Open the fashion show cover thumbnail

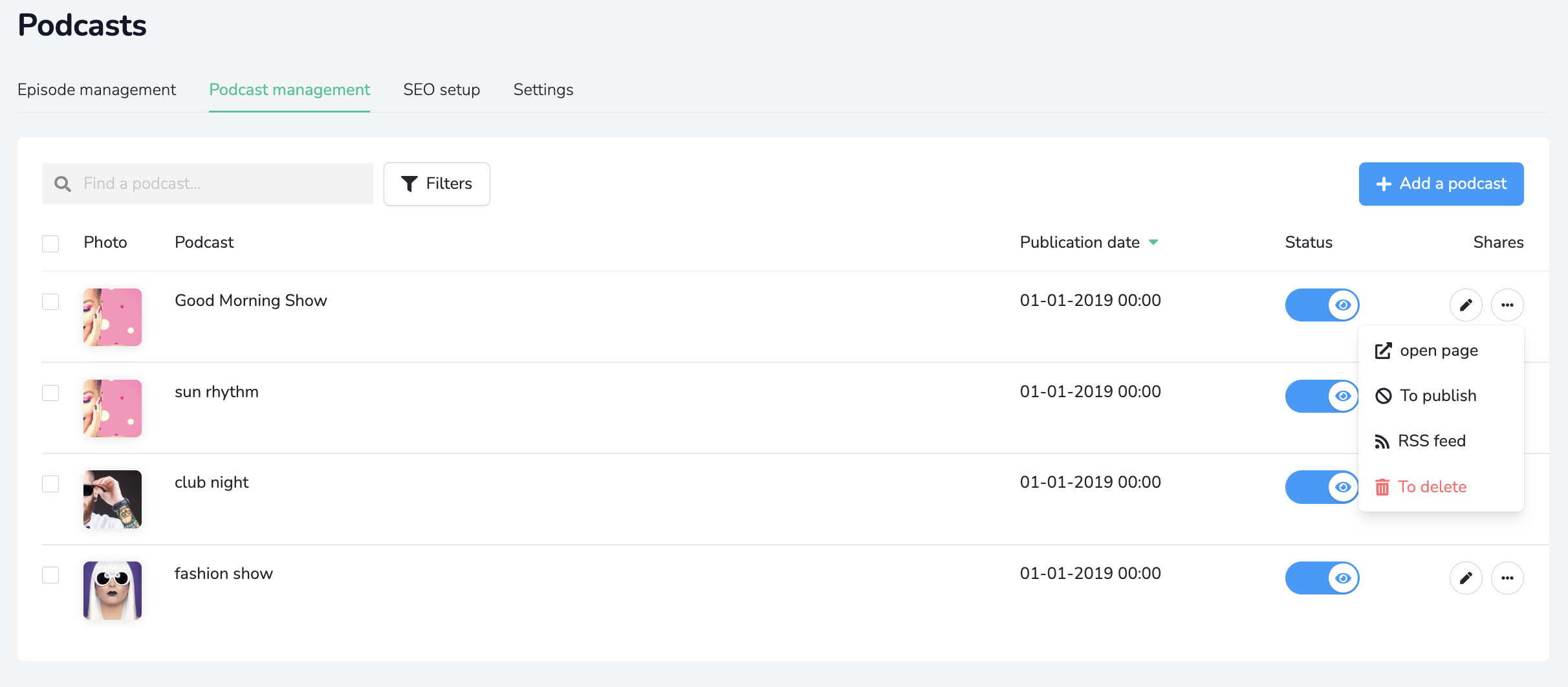pyautogui.click(x=113, y=591)
